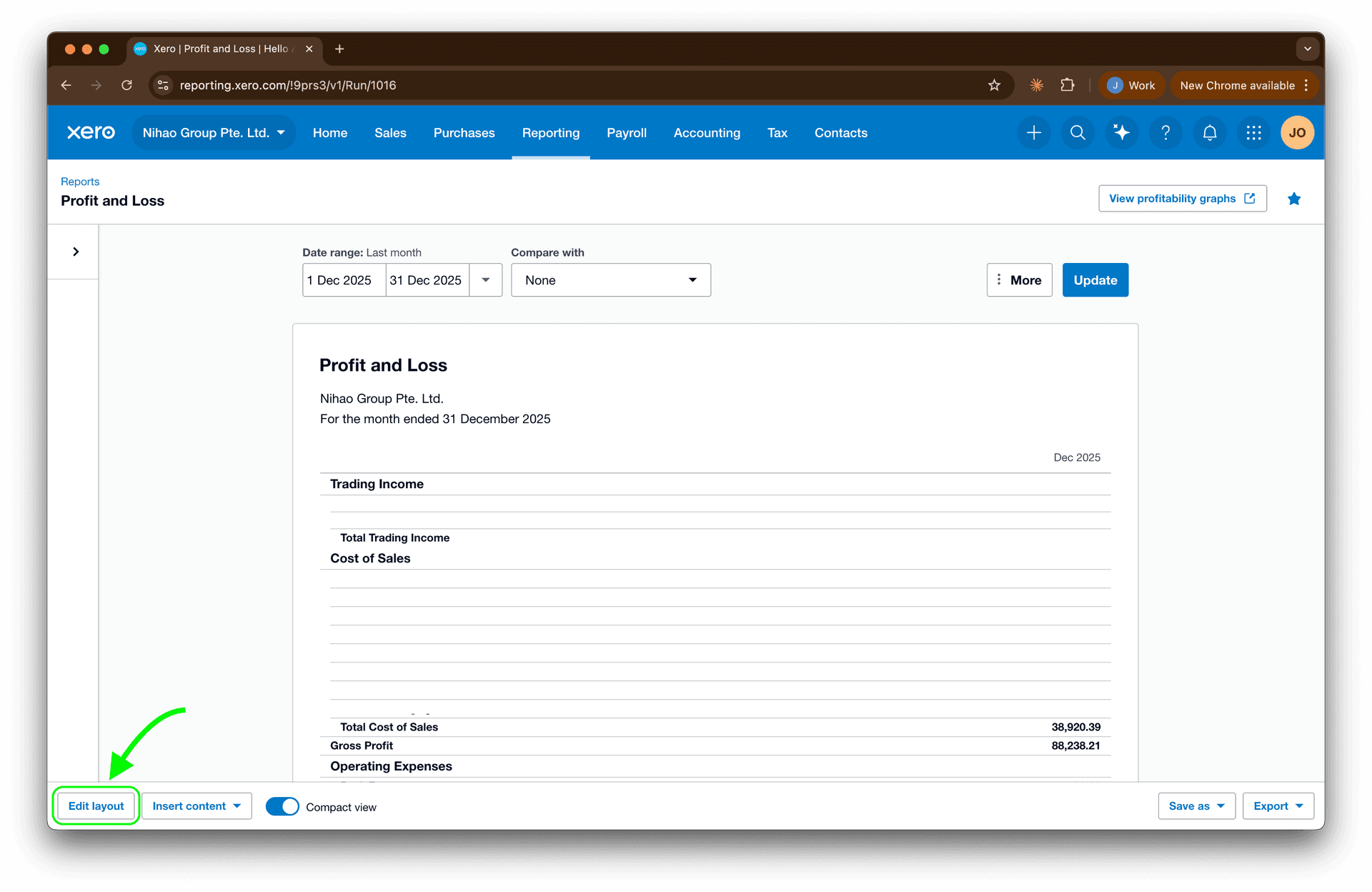Image resolution: width=1372 pixels, height=892 pixels.
Task: Toggle the report favorite star
Action: (x=1294, y=199)
